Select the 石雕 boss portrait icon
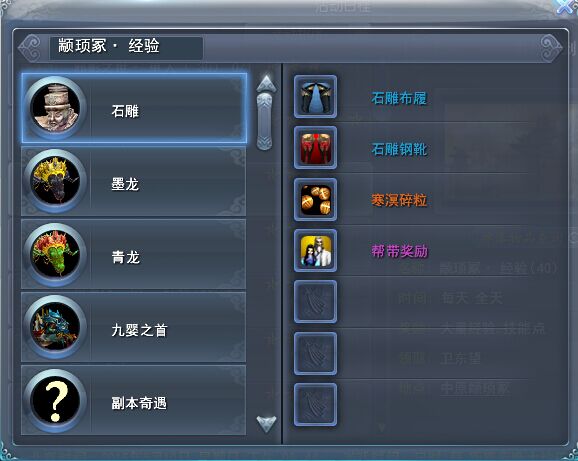 pos(55,108)
